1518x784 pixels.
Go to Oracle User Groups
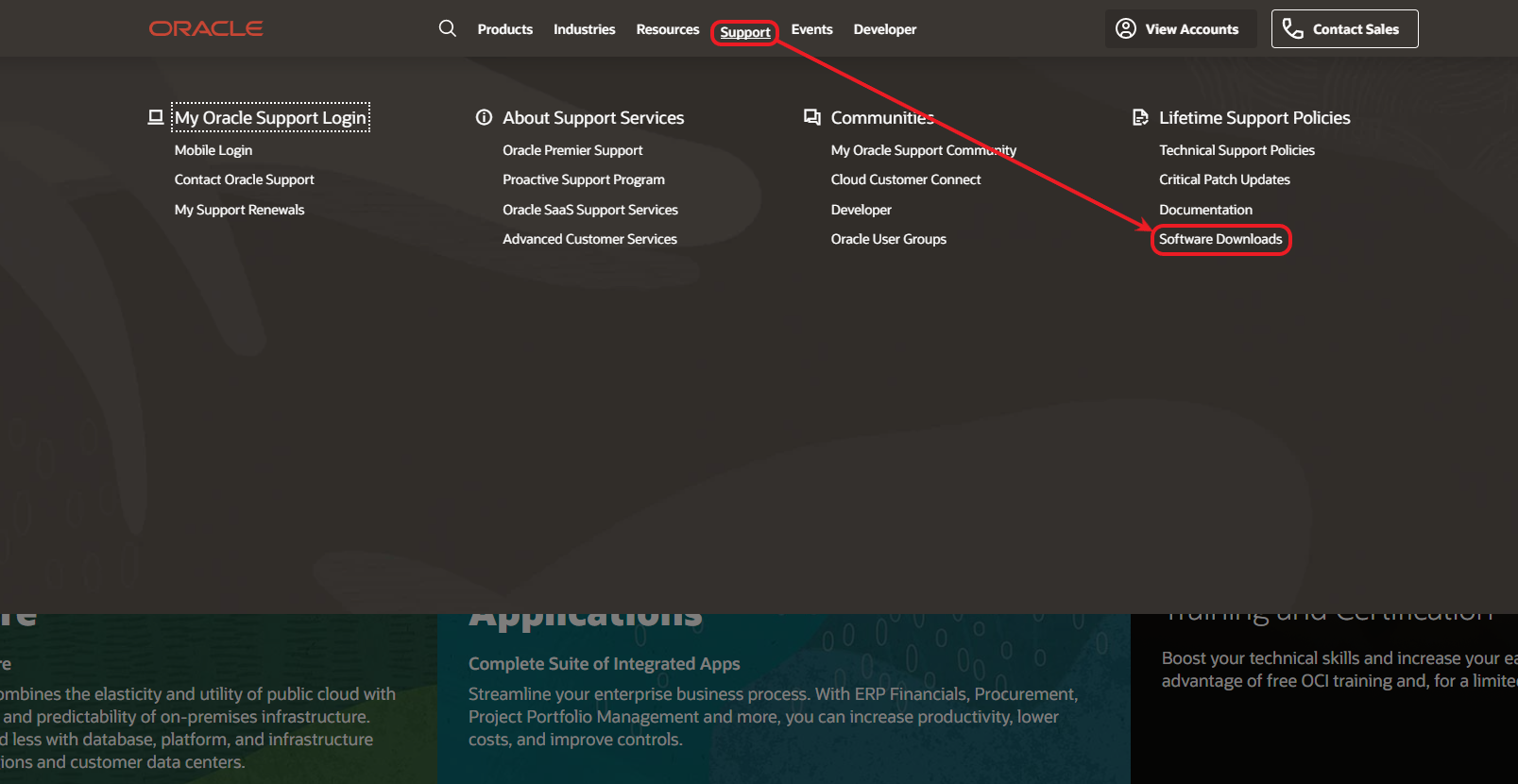coord(889,239)
